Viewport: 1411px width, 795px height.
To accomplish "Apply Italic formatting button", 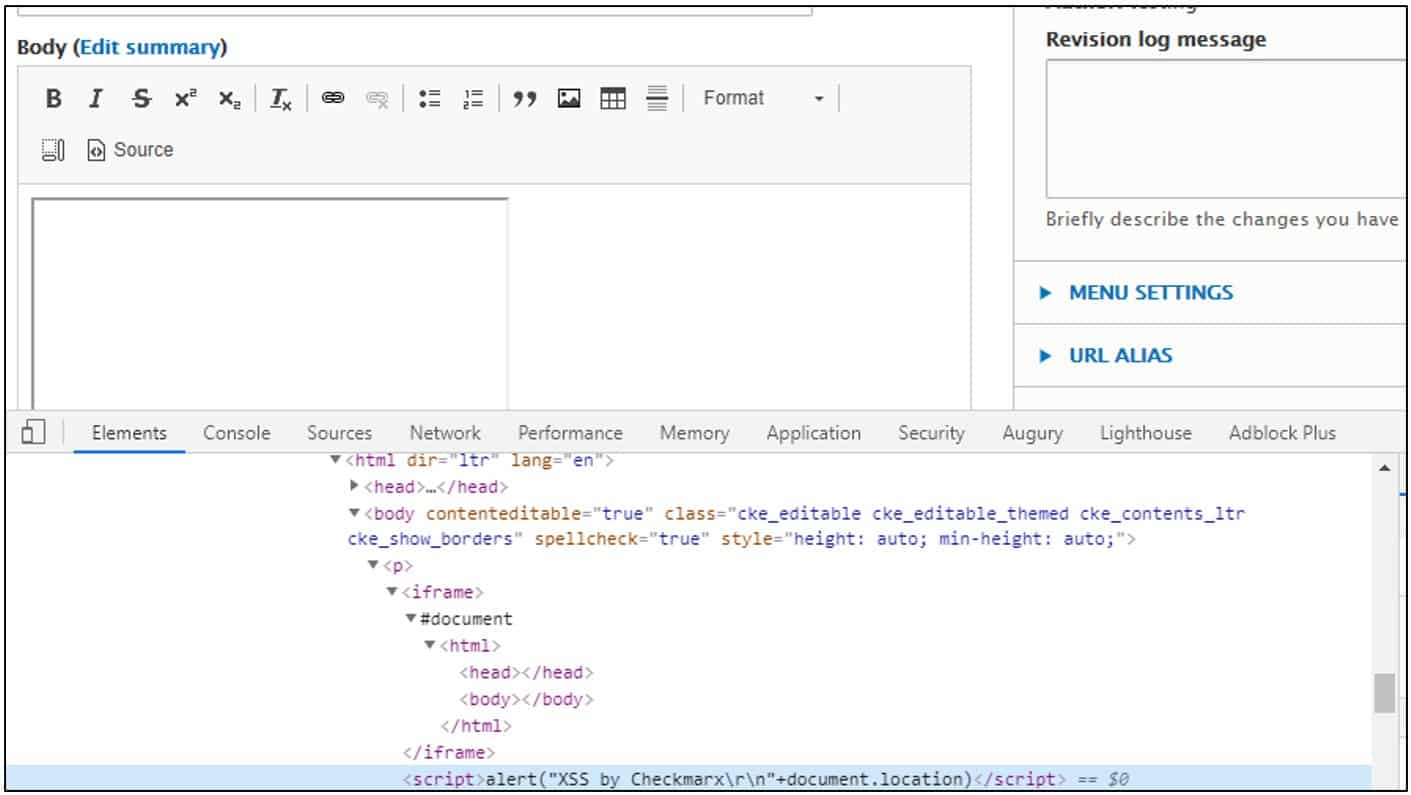I will pos(96,98).
